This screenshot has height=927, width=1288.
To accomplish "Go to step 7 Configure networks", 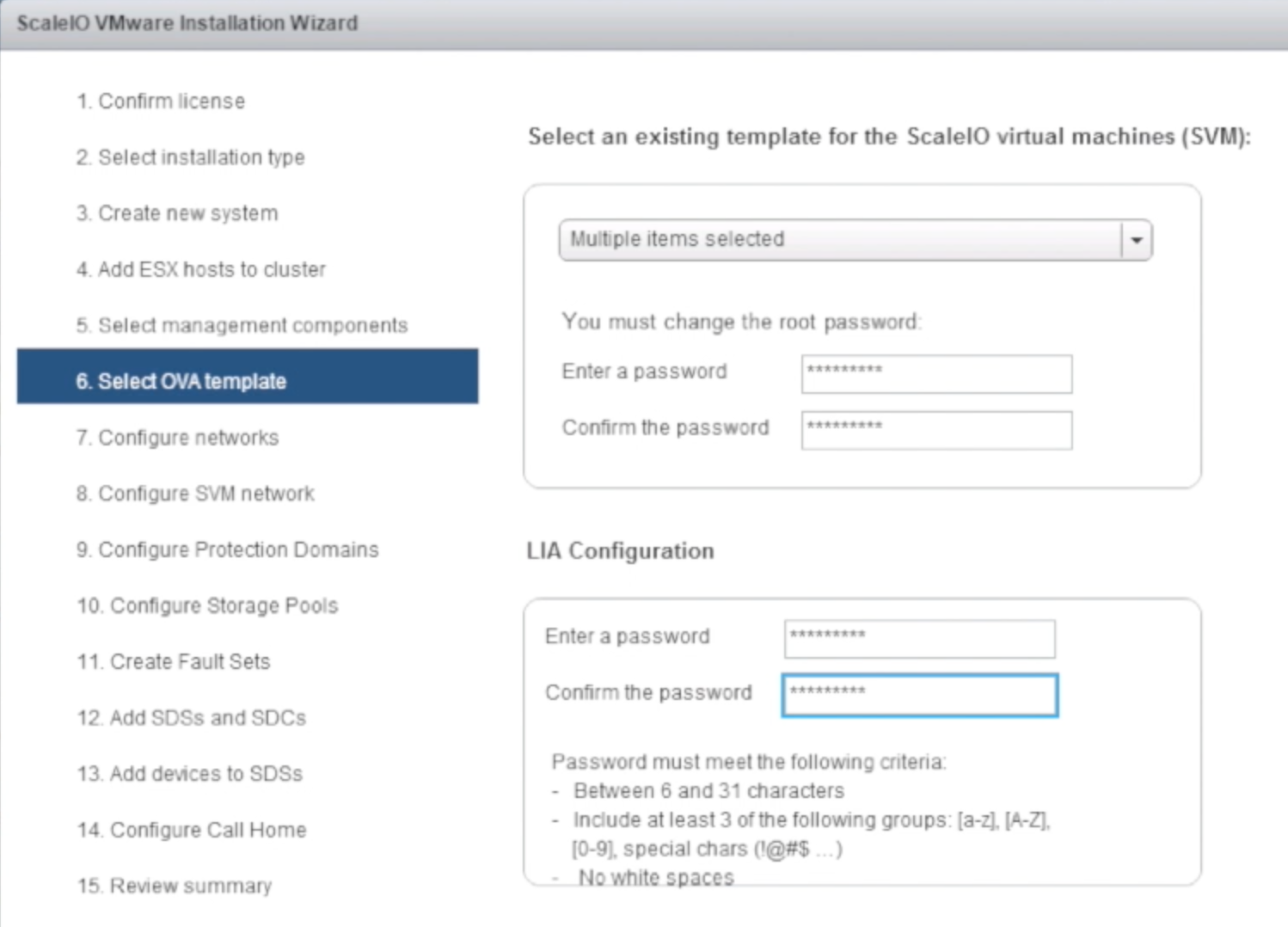I will tap(177, 438).
